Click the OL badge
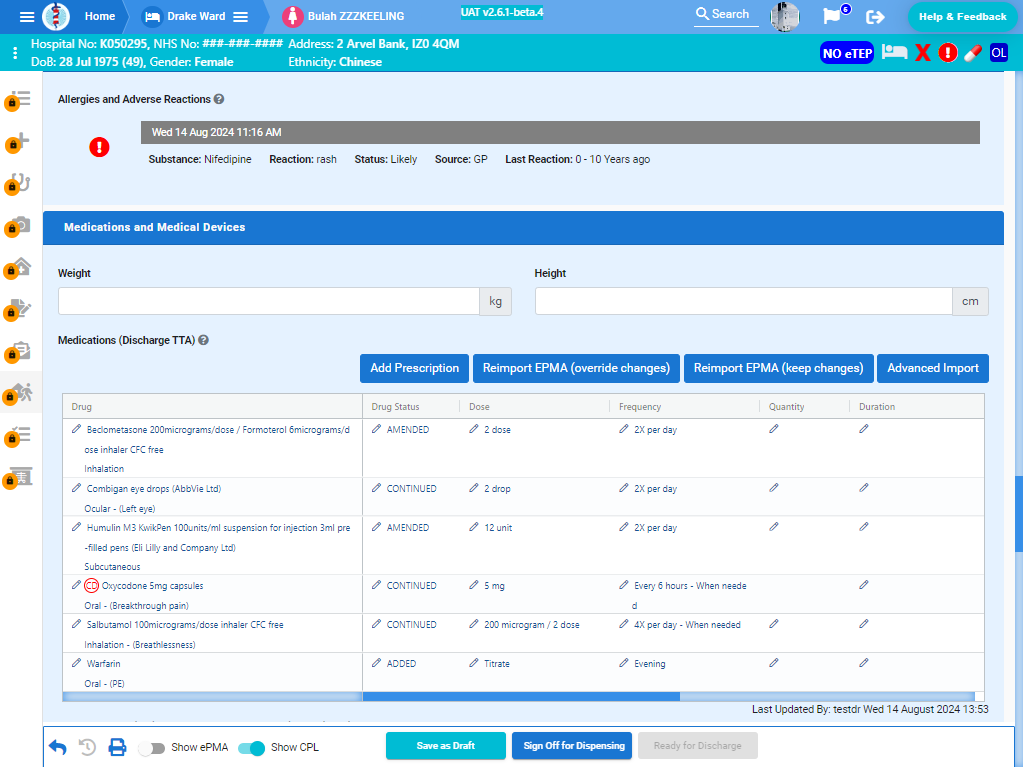Viewport: 1023px width, 767px height. coord(999,53)
